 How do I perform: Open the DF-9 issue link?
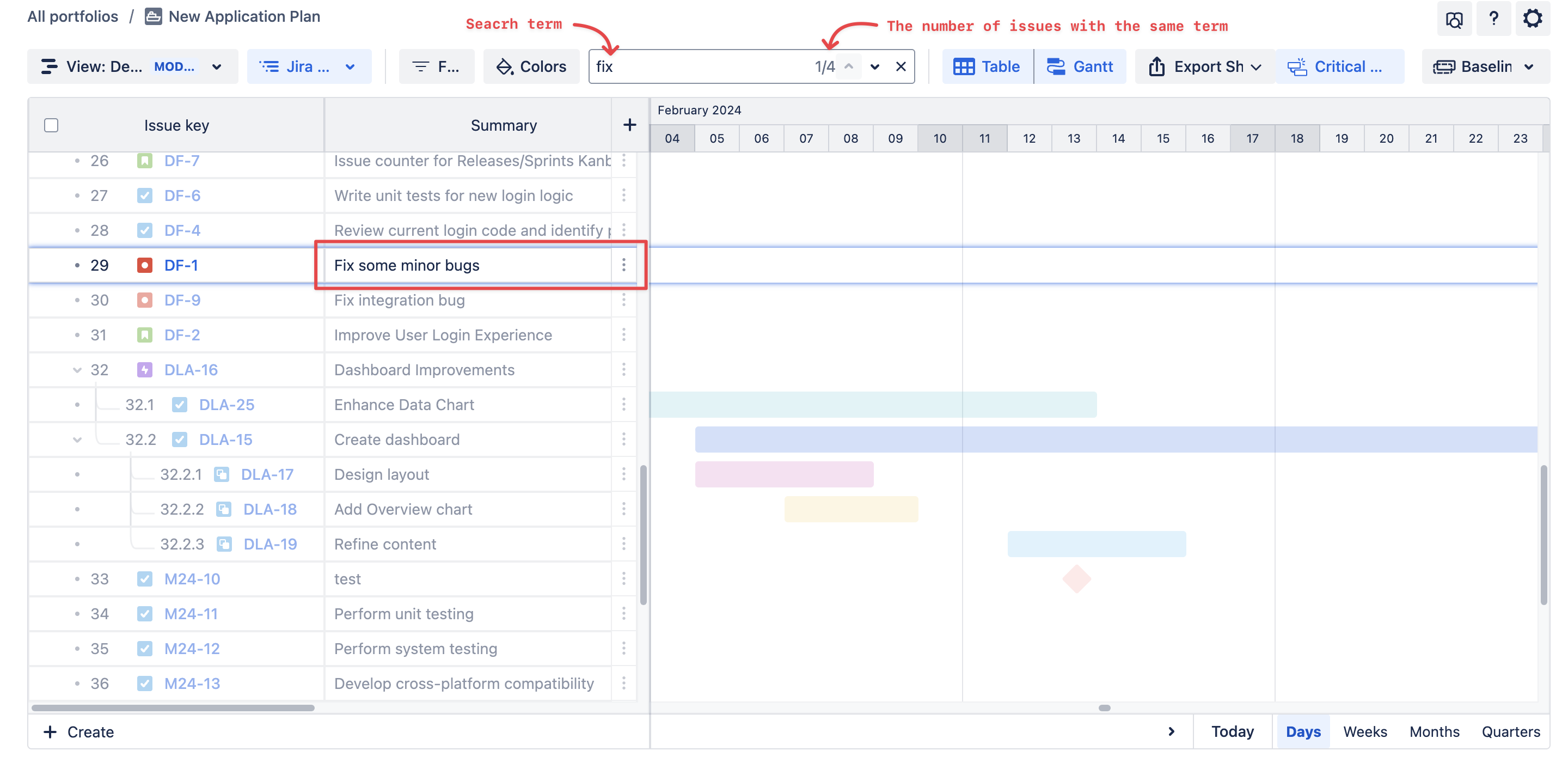pyautogui.click(x=182, y=300)
